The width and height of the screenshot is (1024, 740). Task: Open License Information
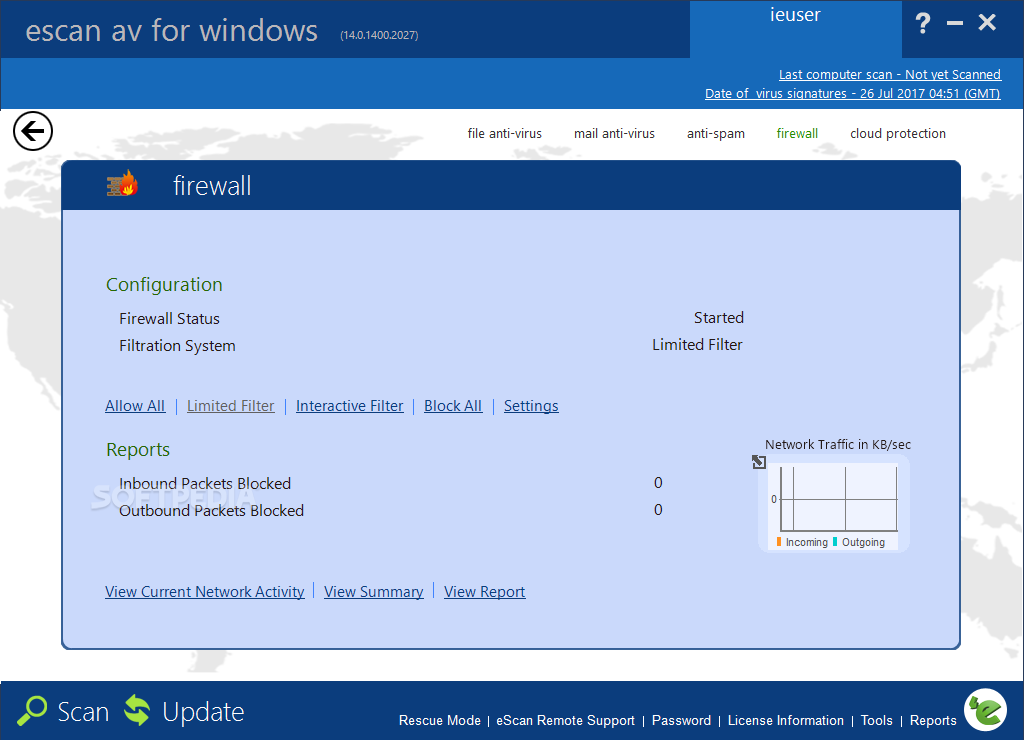click(x=786, y=720)
